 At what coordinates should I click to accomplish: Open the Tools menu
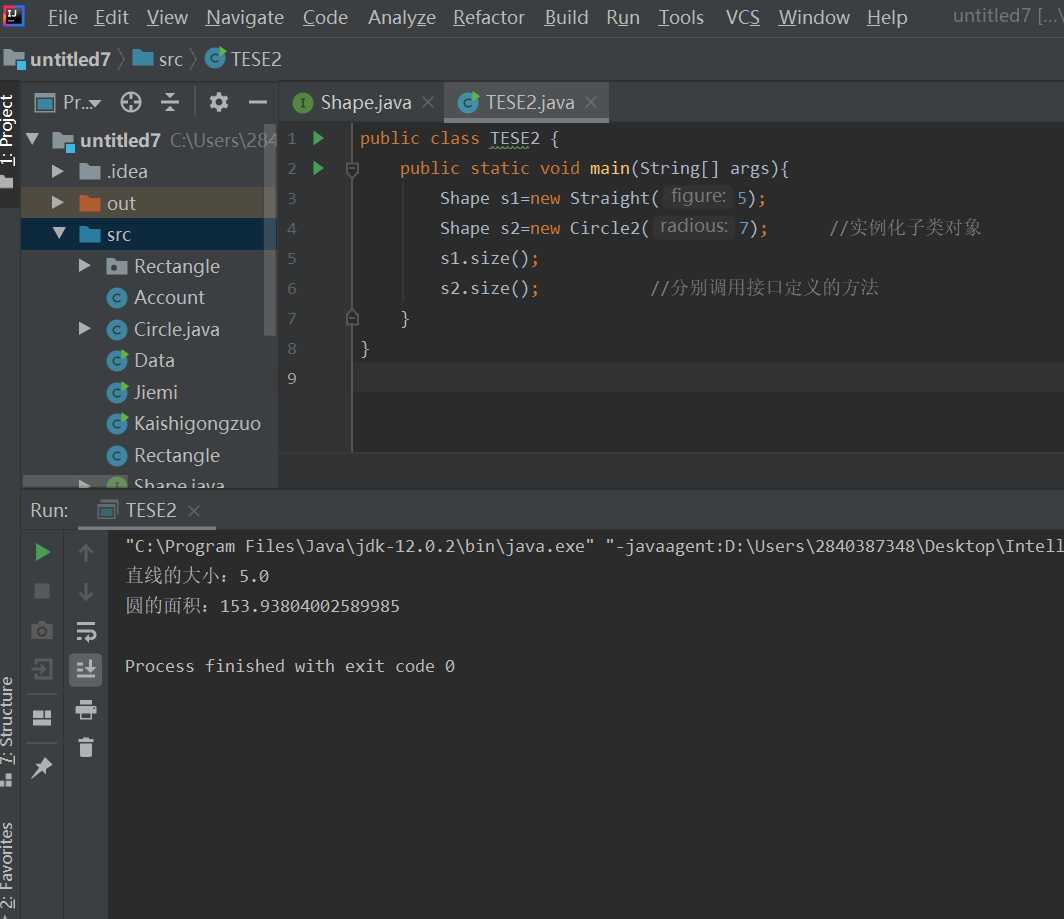point(681,17)
